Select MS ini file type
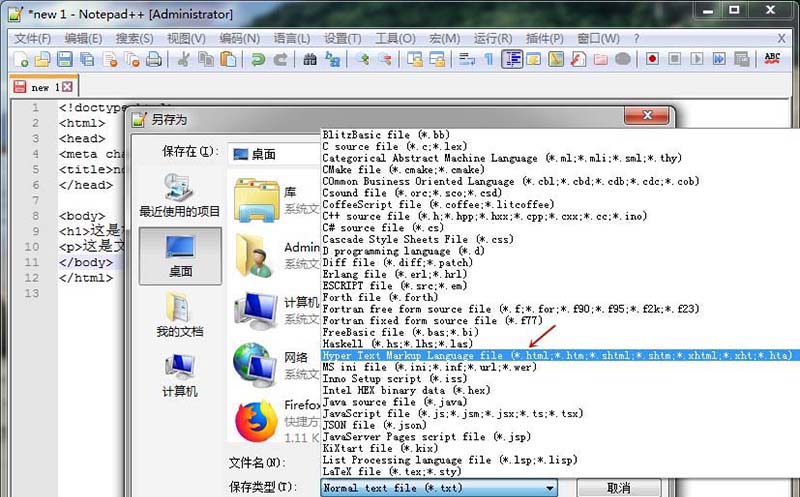Screen dimensions: 800x497 558,367
